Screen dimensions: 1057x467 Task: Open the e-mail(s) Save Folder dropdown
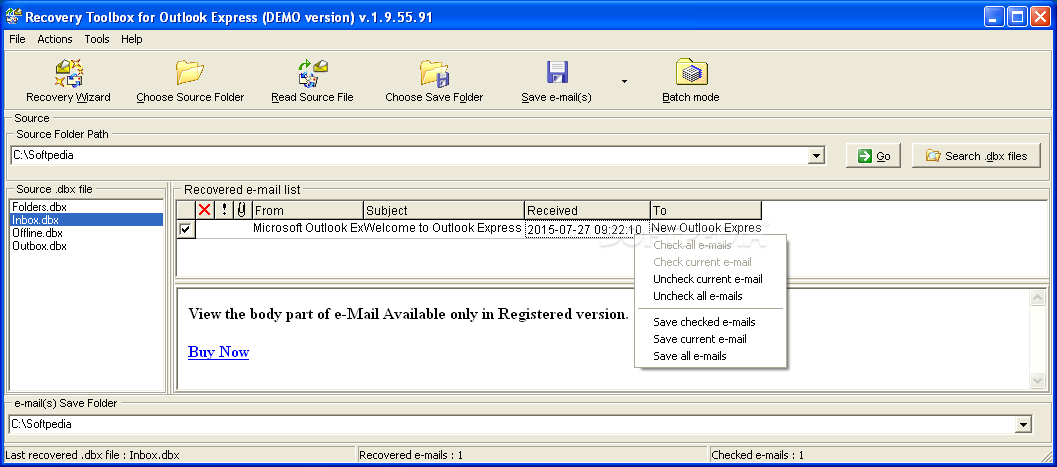[1024, 425]
